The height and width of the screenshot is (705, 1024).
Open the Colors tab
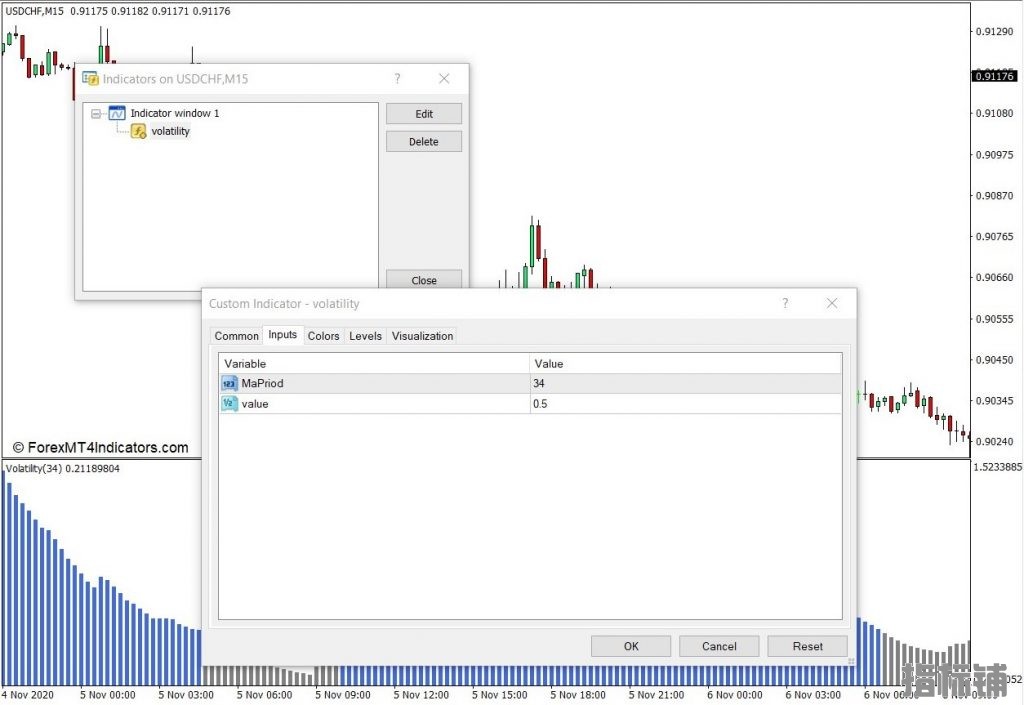click(323, 336)
